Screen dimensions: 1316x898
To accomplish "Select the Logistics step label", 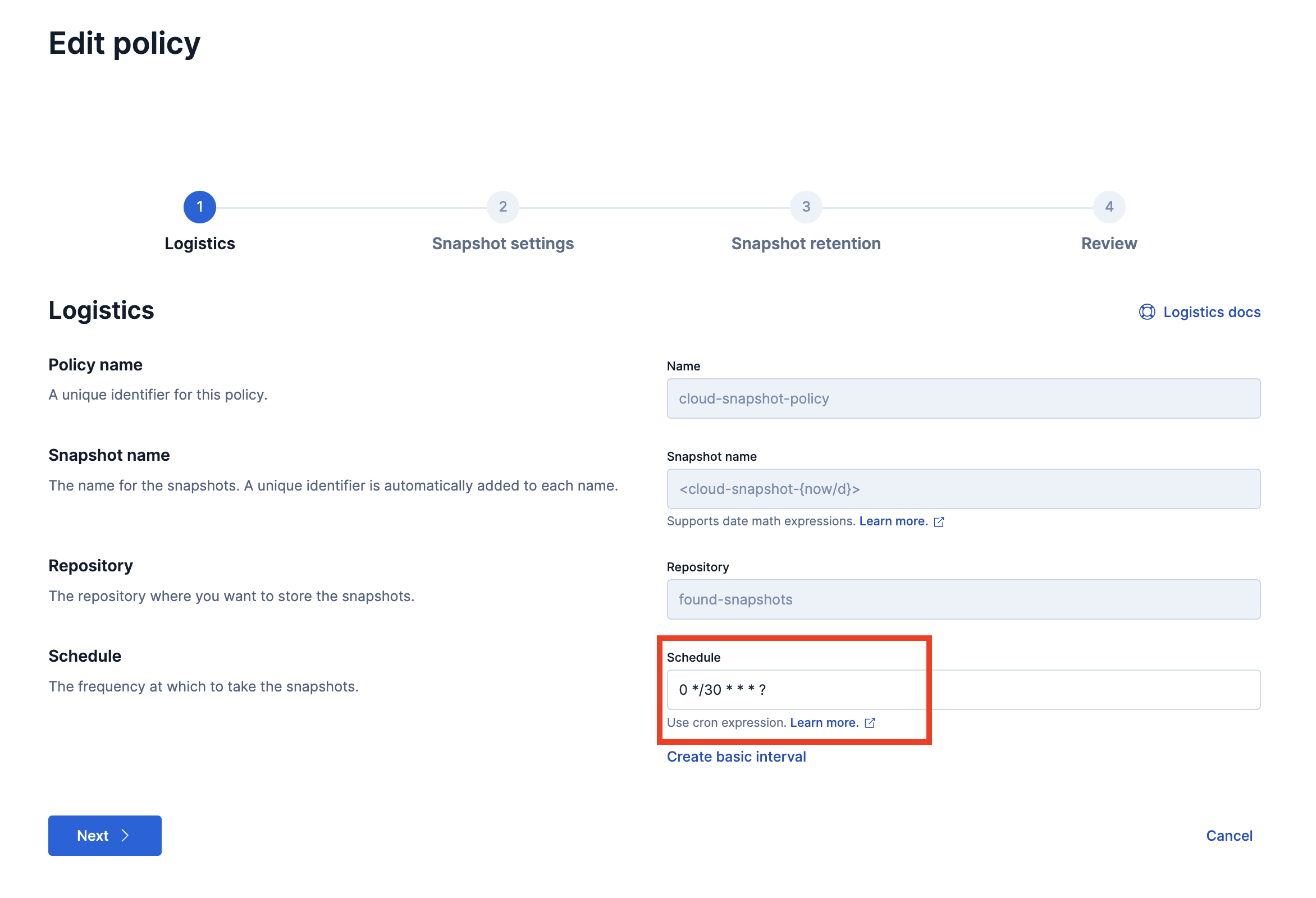I will coord(199,244).
